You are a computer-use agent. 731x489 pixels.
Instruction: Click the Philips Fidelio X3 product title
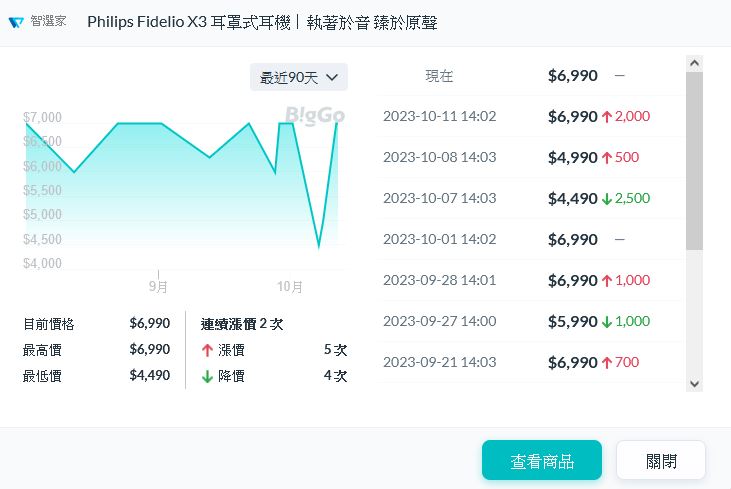click(x=262, y=22)
